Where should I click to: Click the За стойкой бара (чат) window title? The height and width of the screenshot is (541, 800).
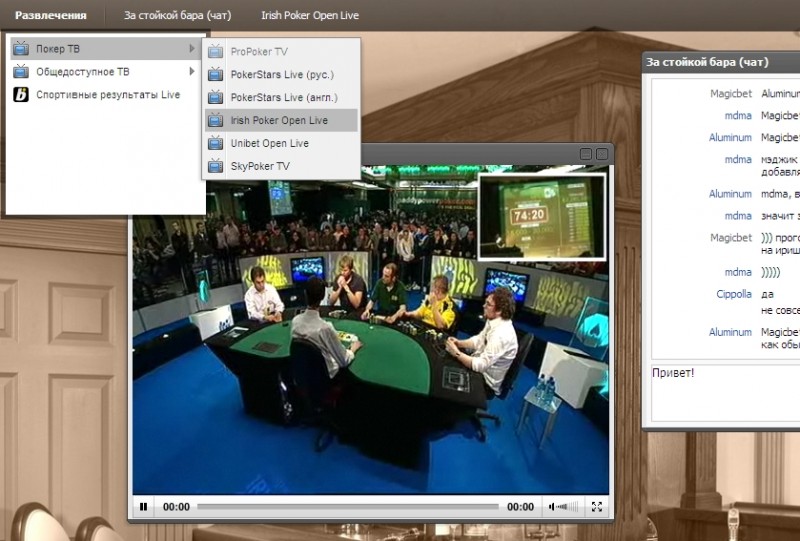(x=707, y=62)
